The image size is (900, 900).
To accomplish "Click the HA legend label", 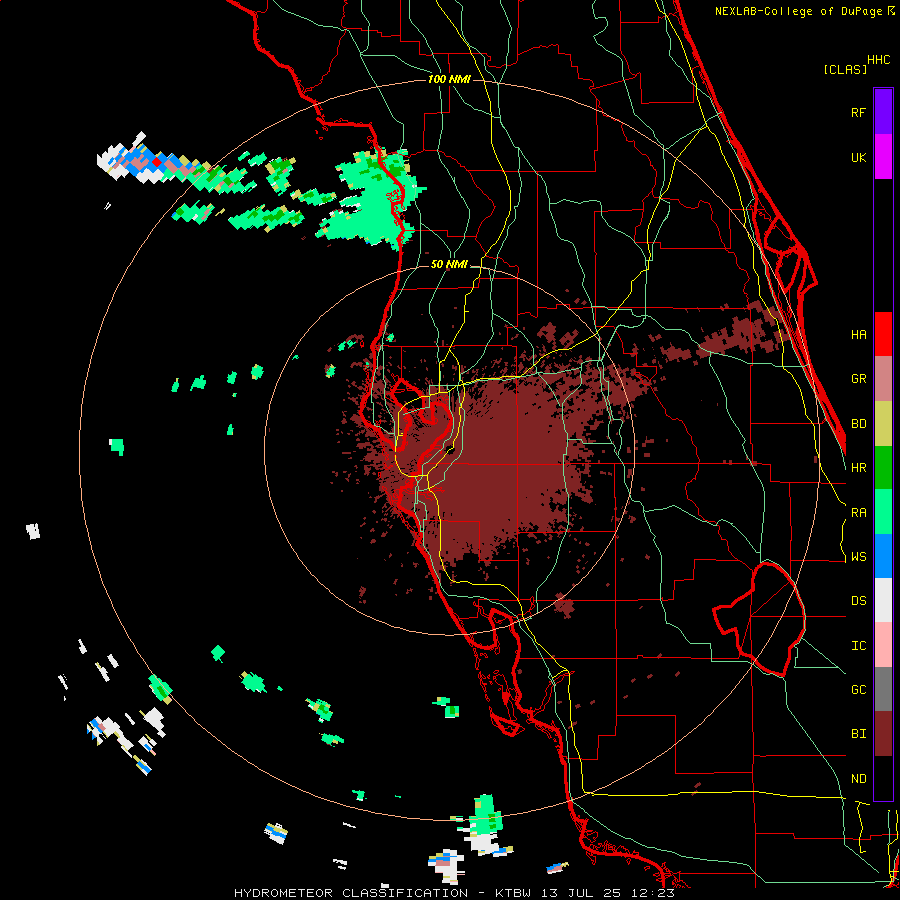I will click(x=859, y=335).
